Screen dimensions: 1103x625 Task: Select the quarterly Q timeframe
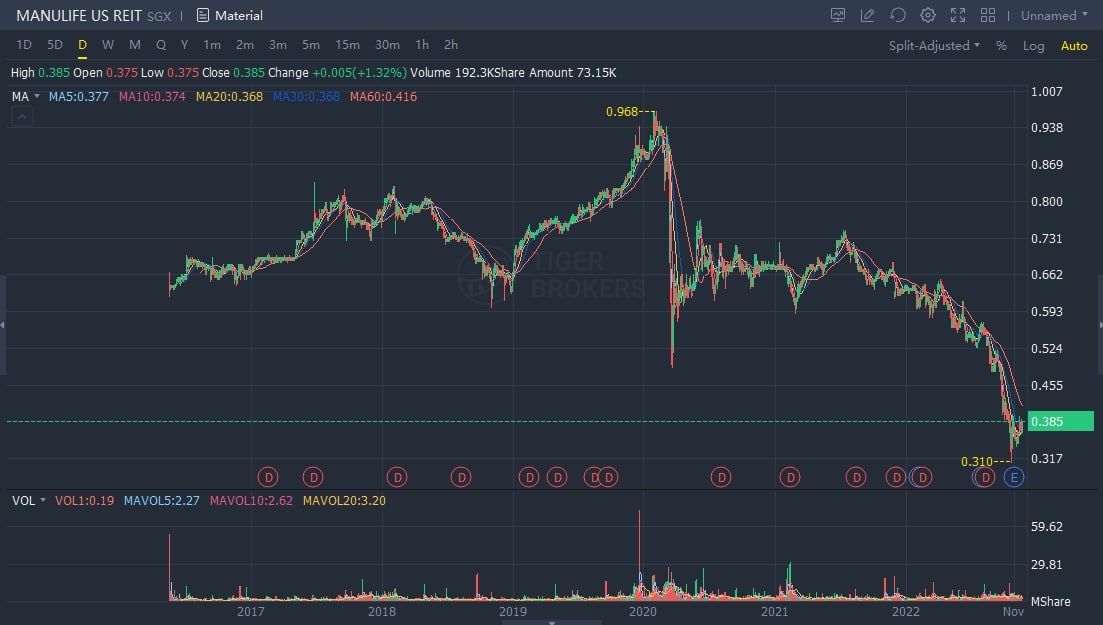point(161,44)
